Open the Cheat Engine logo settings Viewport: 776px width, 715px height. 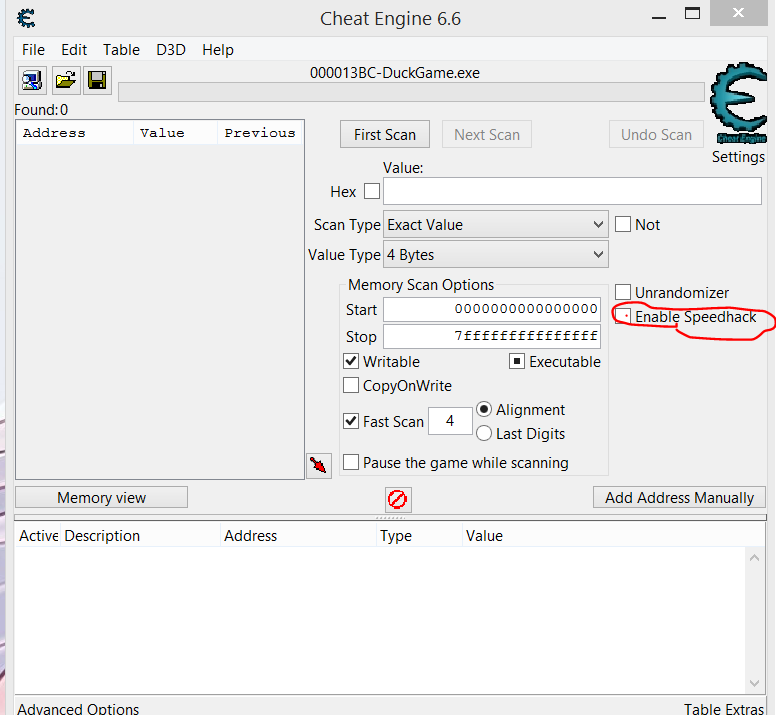(738, 103)
